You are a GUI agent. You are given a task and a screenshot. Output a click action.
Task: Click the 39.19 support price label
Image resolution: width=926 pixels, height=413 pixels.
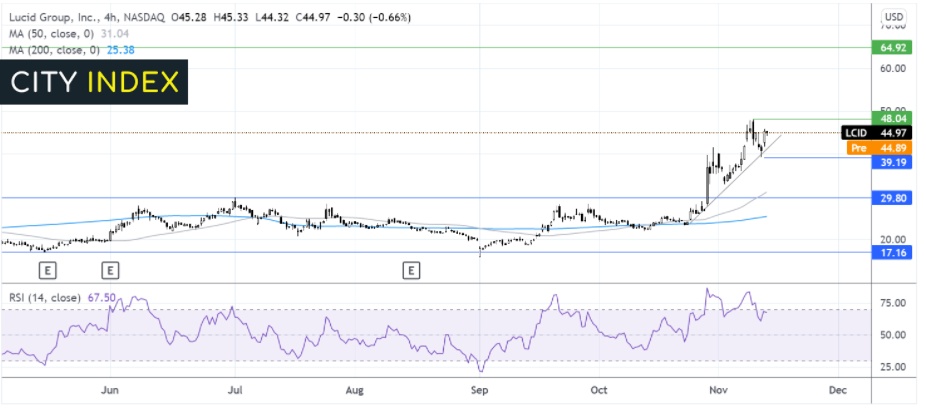coord(892,162)
